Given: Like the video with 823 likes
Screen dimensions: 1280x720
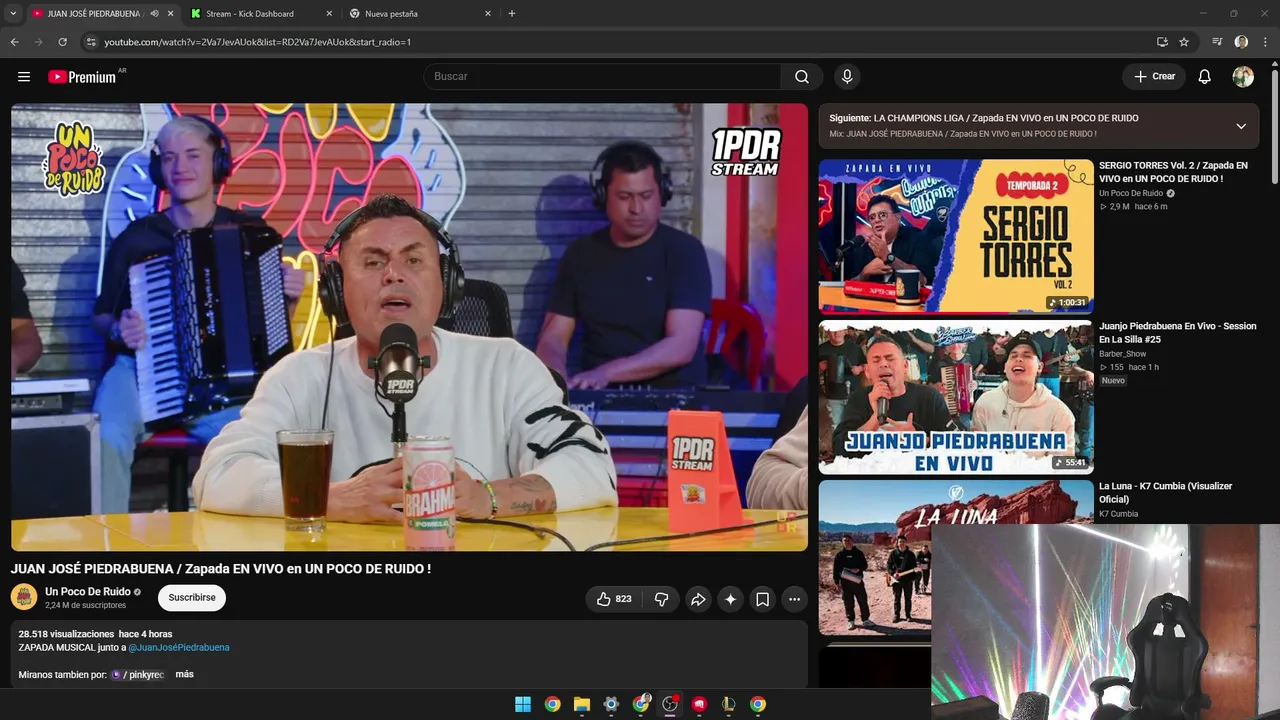Looking at the screenshot, I should [614, 599].
